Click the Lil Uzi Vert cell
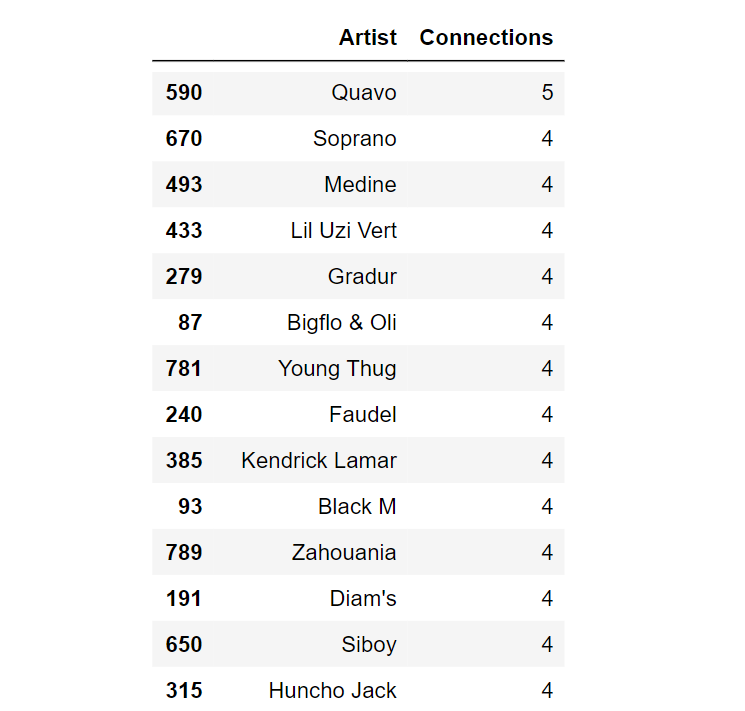This screenshot has height=711, width=745. coord(344,231)
